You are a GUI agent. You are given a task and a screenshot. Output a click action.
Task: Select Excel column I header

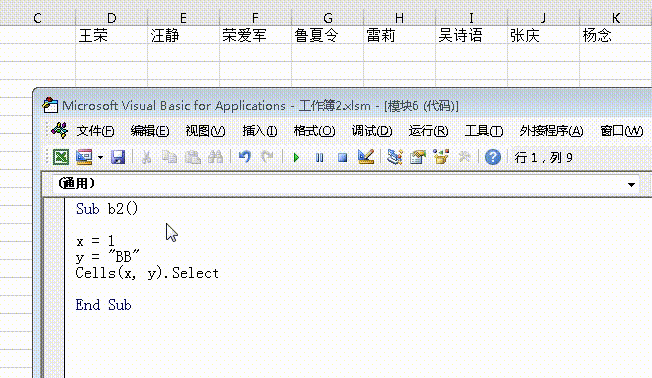point(471,18)
